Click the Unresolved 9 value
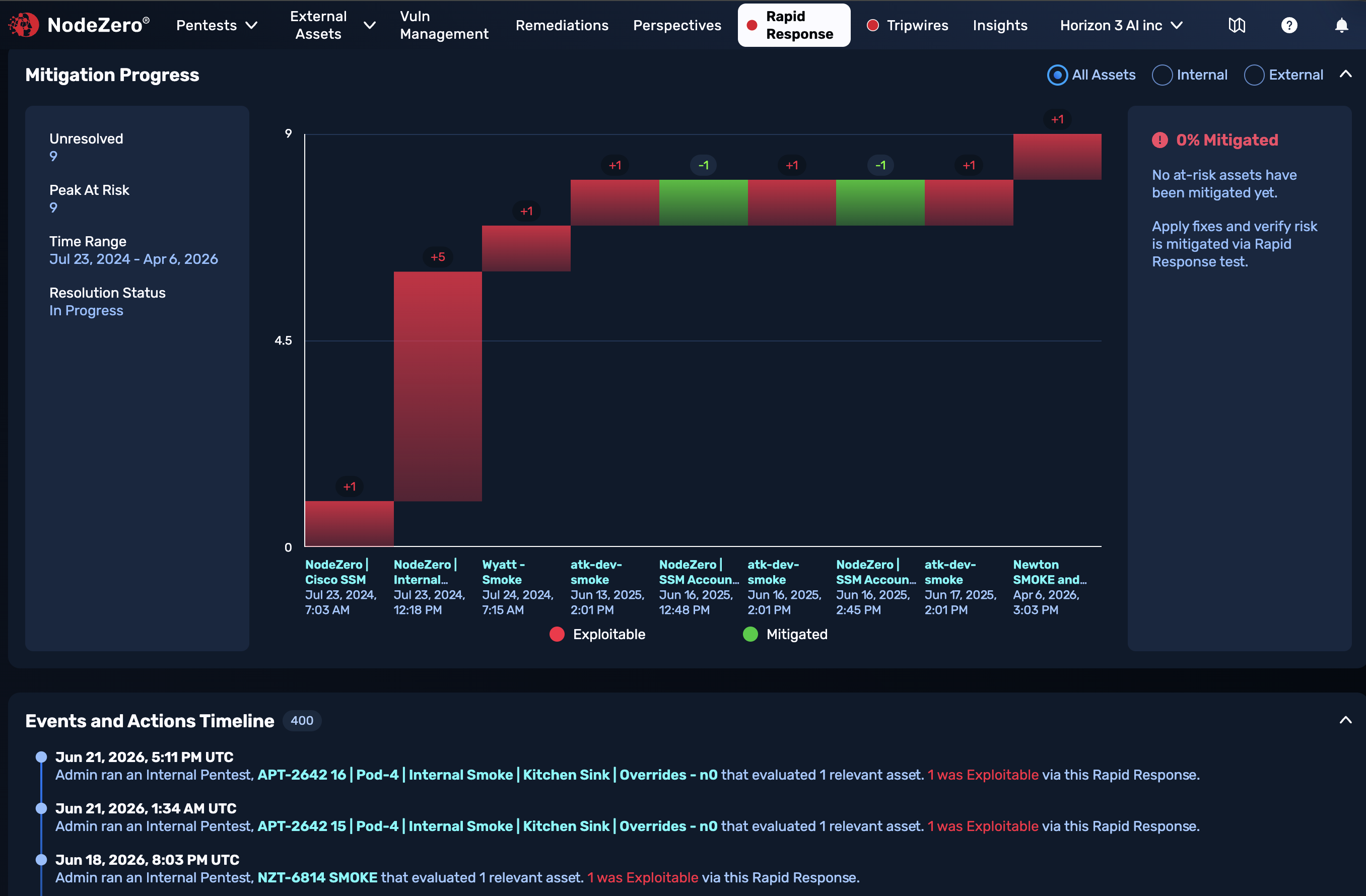This screenshot has width=1366, height=896. click(x=53, y=156)
